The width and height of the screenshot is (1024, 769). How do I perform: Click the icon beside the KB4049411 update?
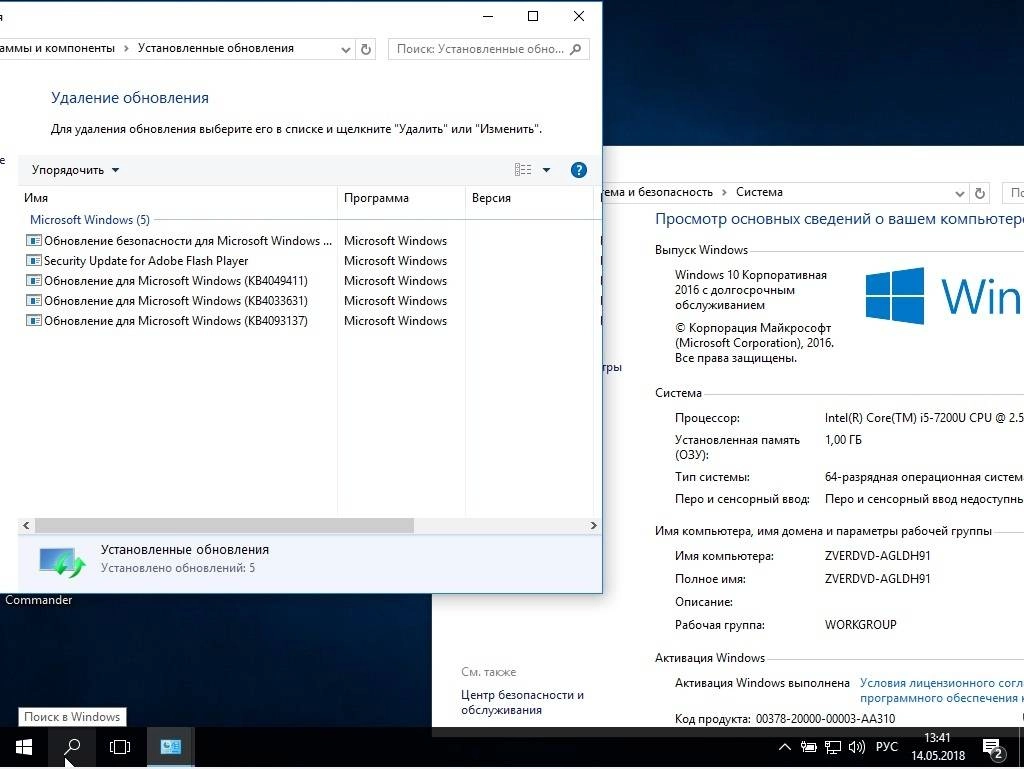pyautogui.click(x=33, y=281)
